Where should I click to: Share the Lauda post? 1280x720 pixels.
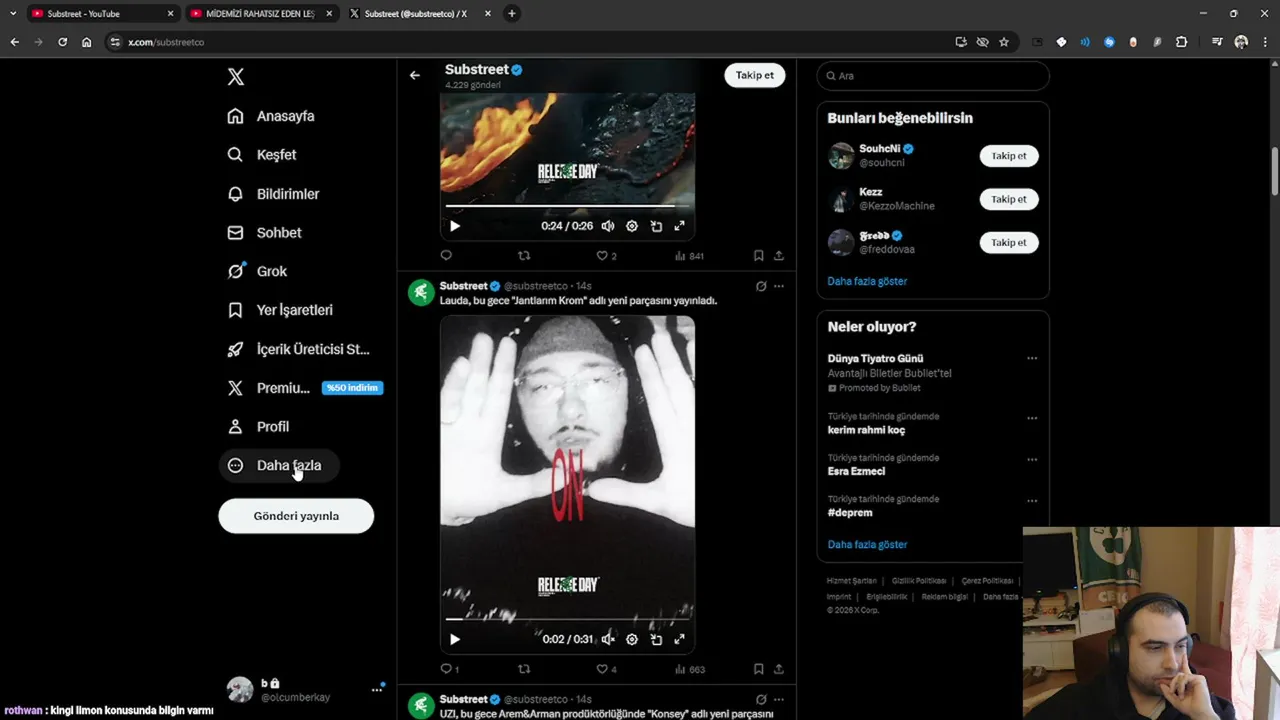(x=779, y=669)
